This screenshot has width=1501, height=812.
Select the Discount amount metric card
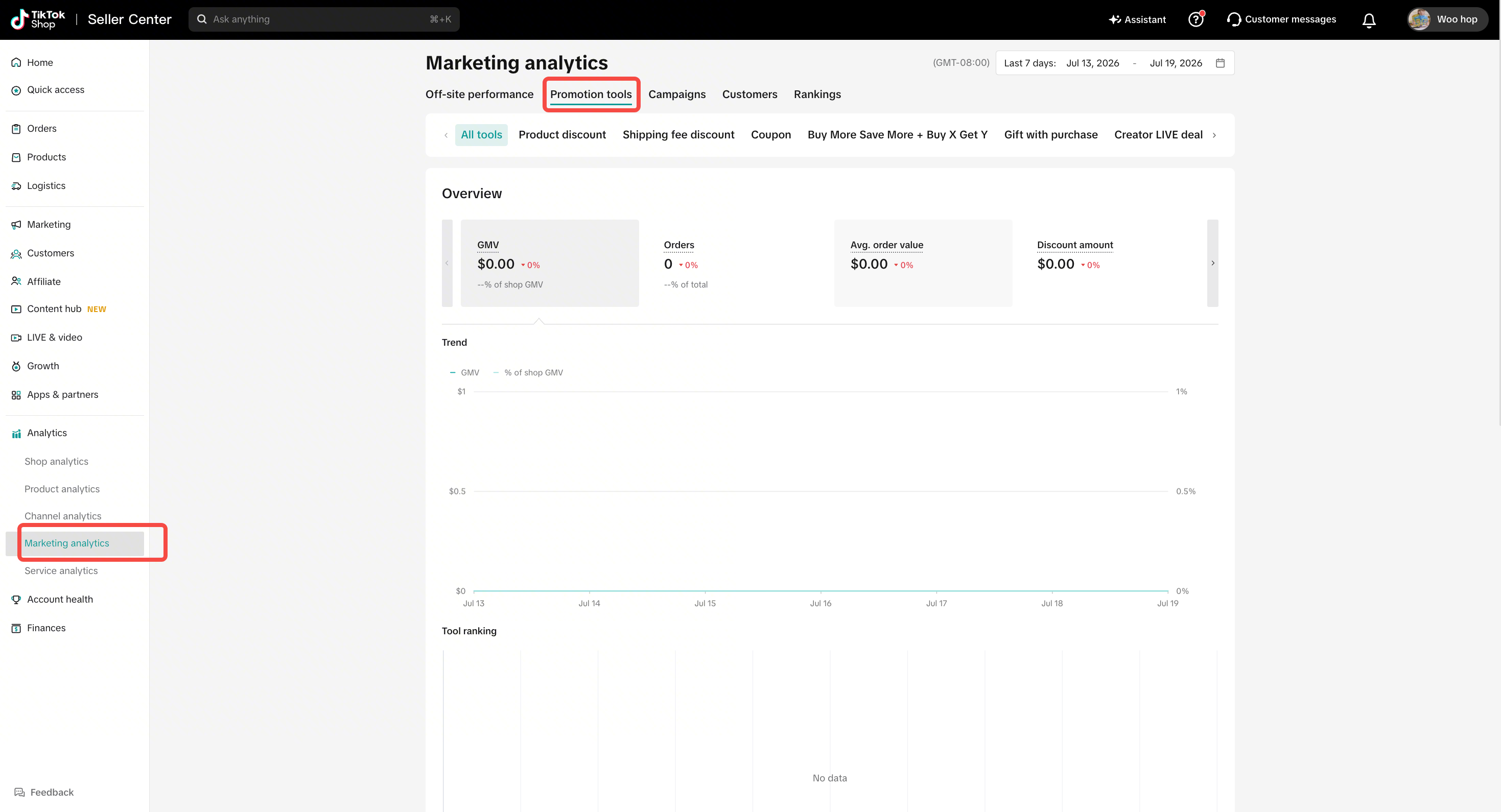click(x=1110, y=264)
